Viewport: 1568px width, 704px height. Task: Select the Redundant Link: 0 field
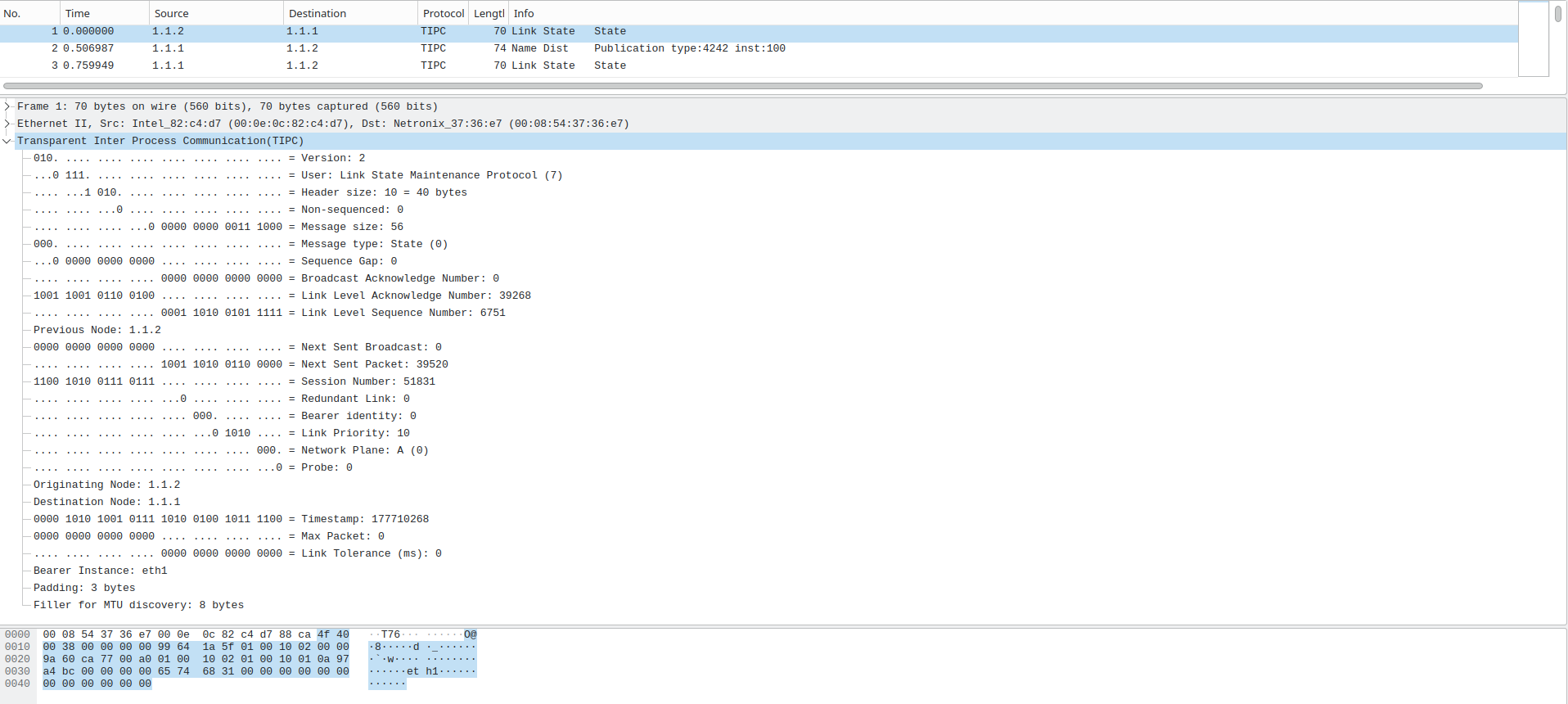[222, 399]
